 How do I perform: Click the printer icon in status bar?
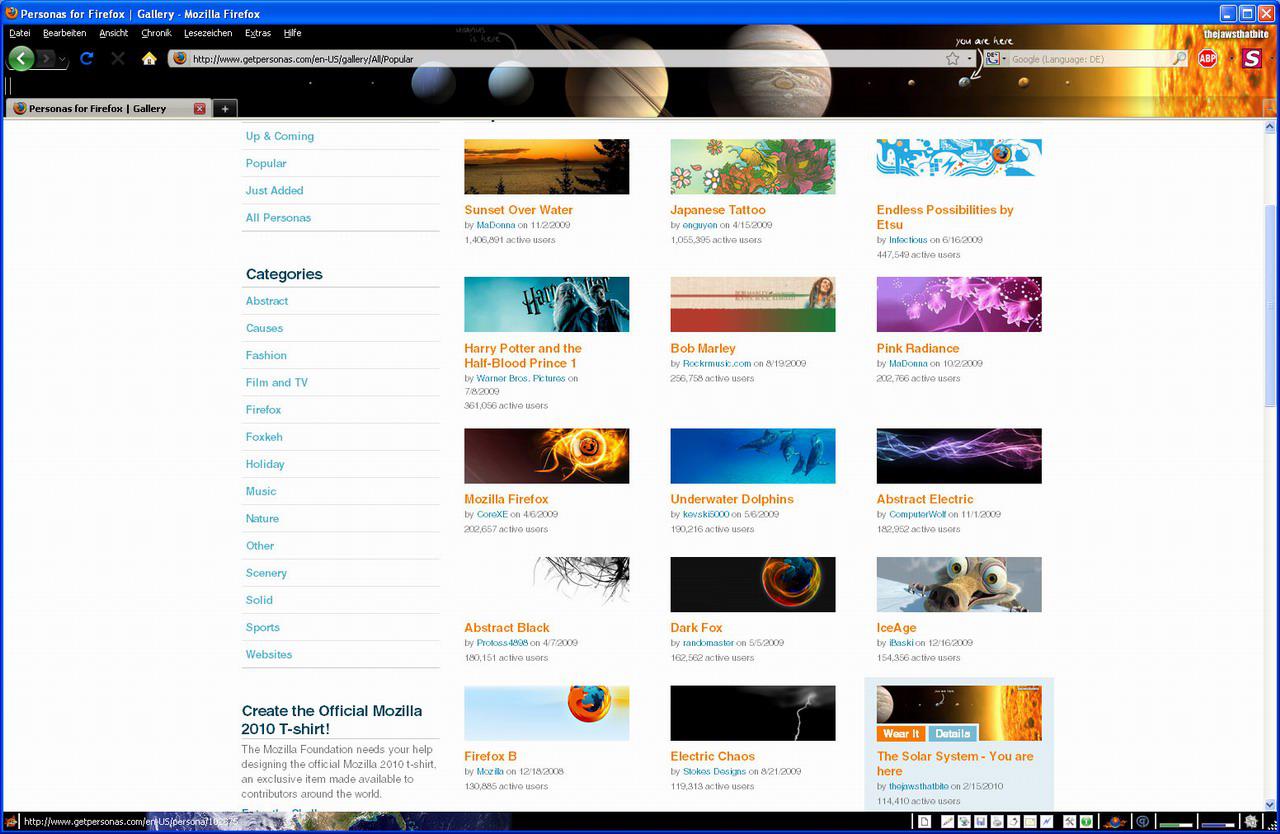point(997,822)
